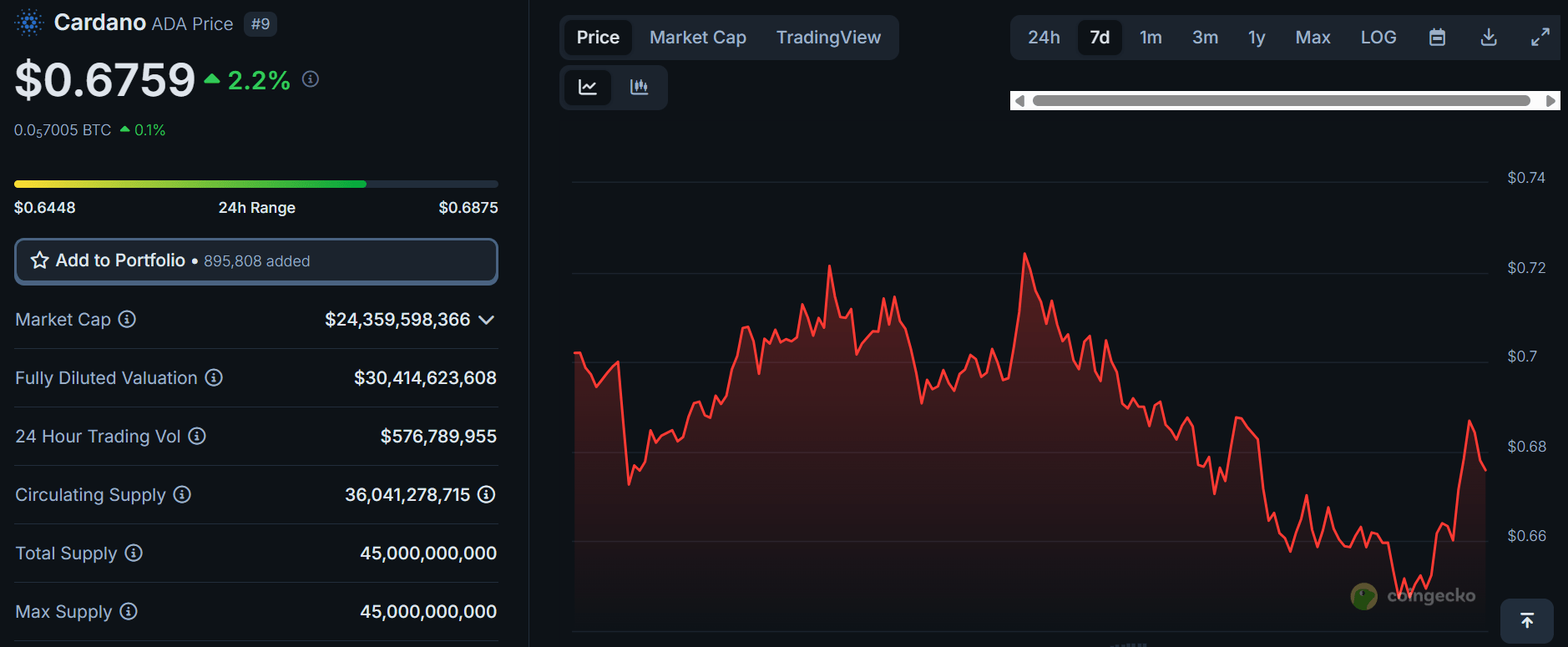The image size is (1568, 647).
Task: Toggle LOG scale on the chart
Action: coord(1378,38)
